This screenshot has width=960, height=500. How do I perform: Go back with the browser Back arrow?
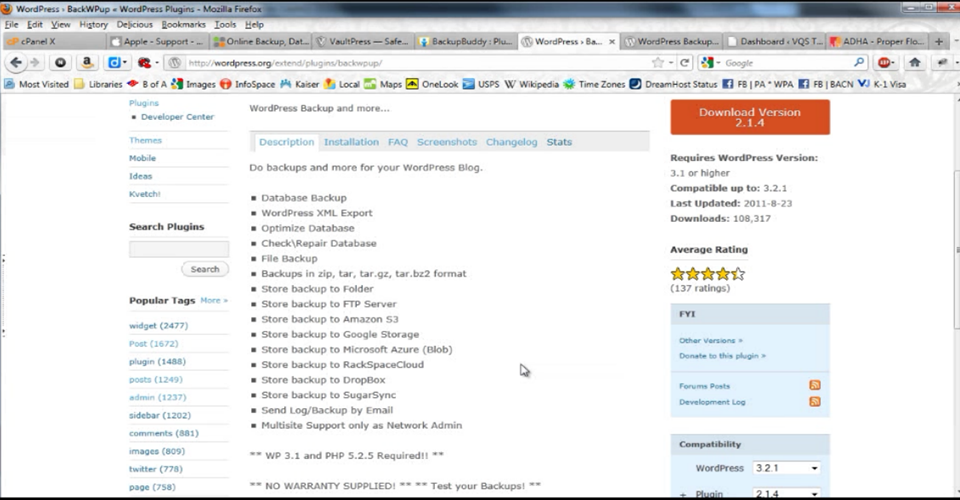17,62
